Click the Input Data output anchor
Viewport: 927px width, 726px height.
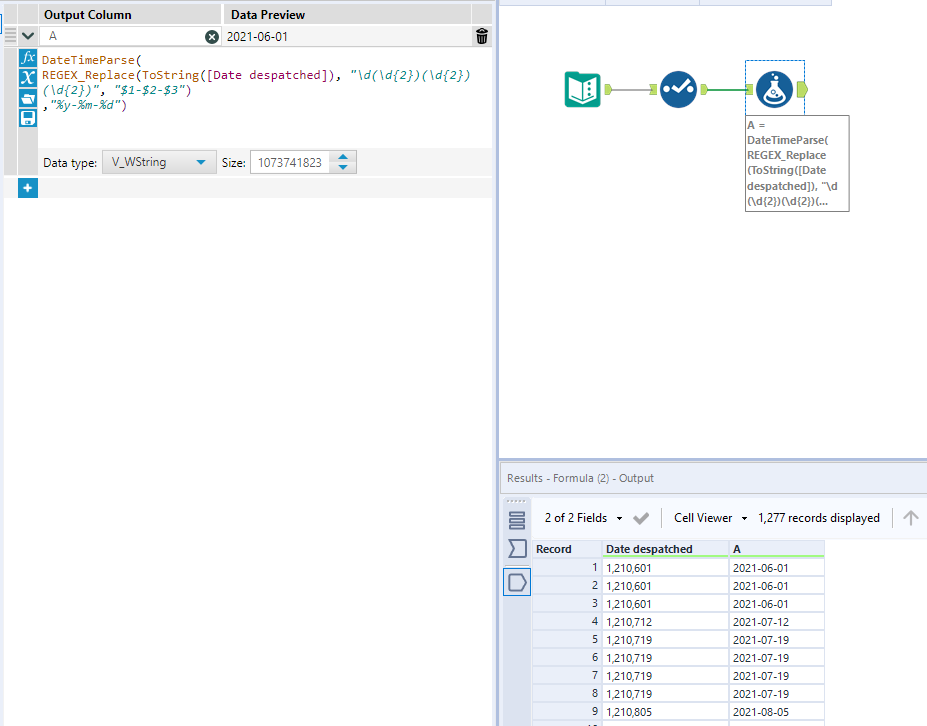click(608, 89)
